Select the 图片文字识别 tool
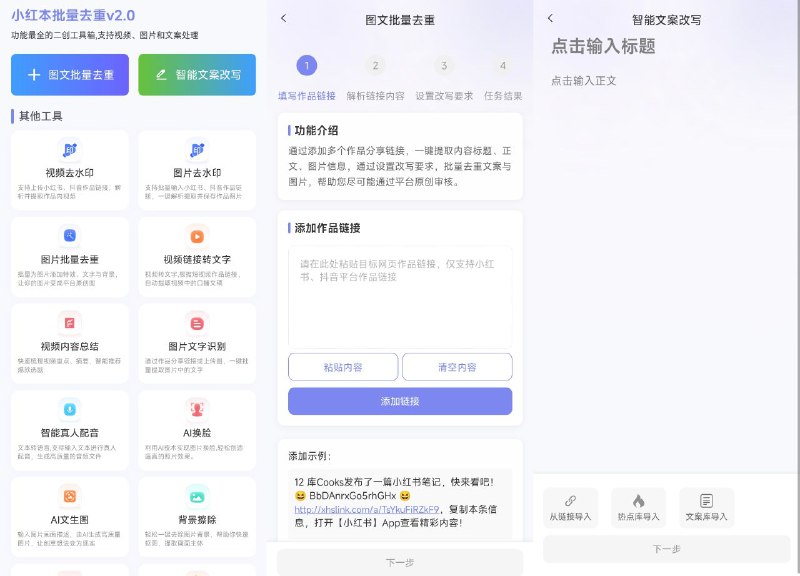The height and width of the screenshot is (576, 800). (196, 347)
